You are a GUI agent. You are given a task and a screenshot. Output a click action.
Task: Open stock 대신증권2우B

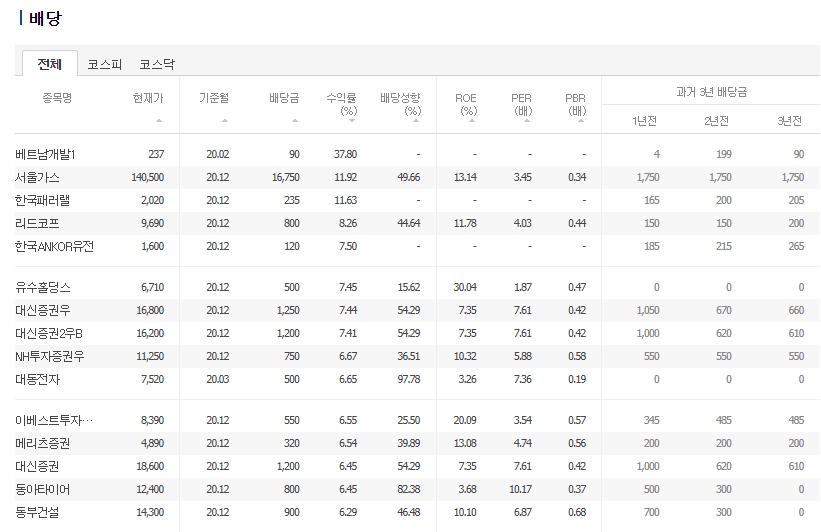pos(49,334)
